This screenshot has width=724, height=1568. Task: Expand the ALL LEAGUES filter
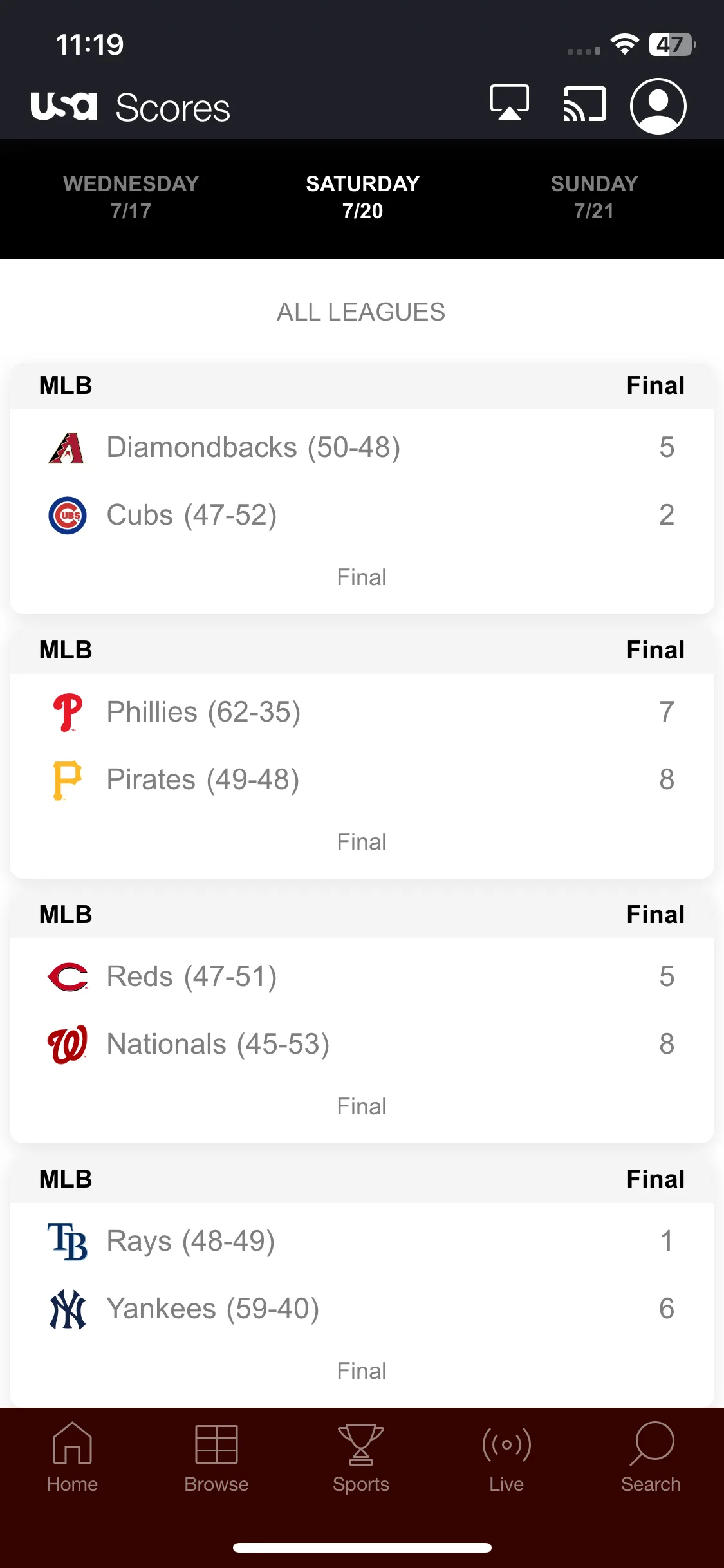pyautogui.click(x=361, y=312)
